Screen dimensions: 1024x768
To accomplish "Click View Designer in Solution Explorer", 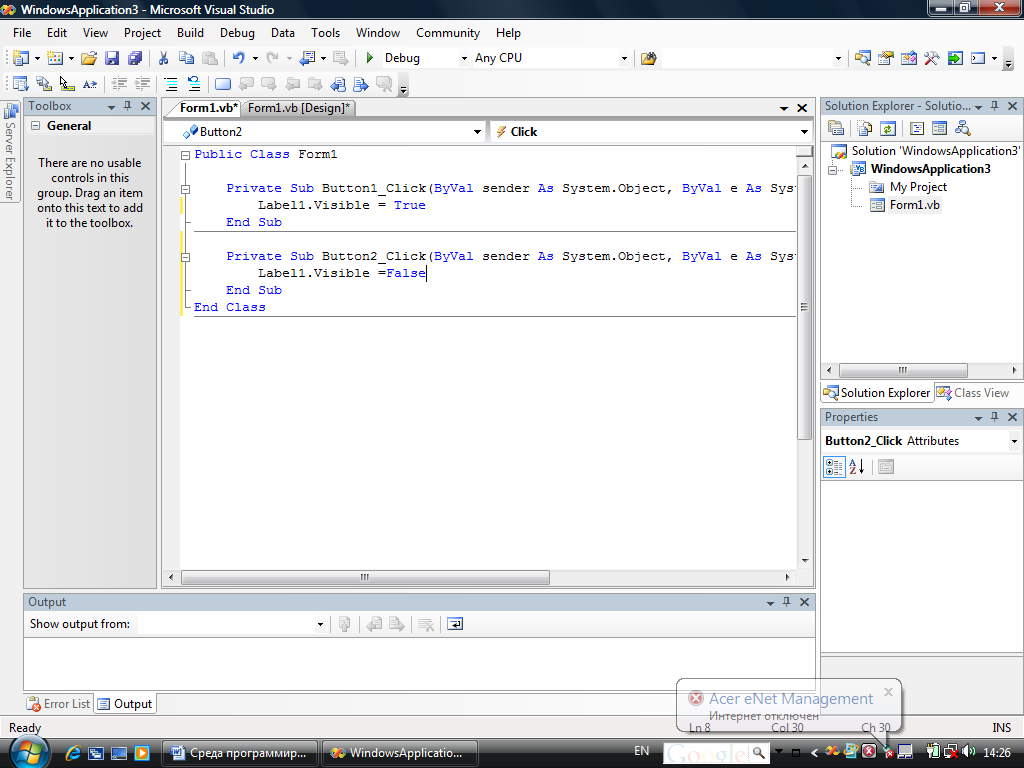I will (939, 128).
